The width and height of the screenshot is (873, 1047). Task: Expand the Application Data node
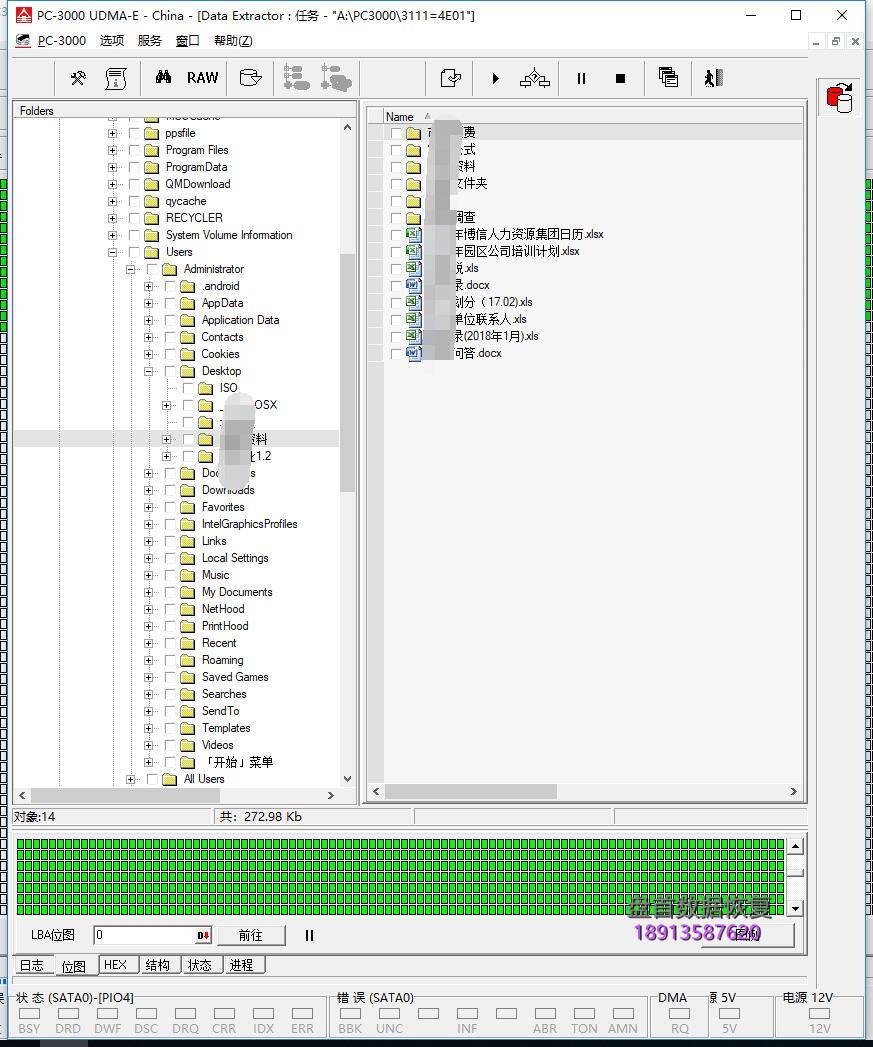tap(148, 321)
